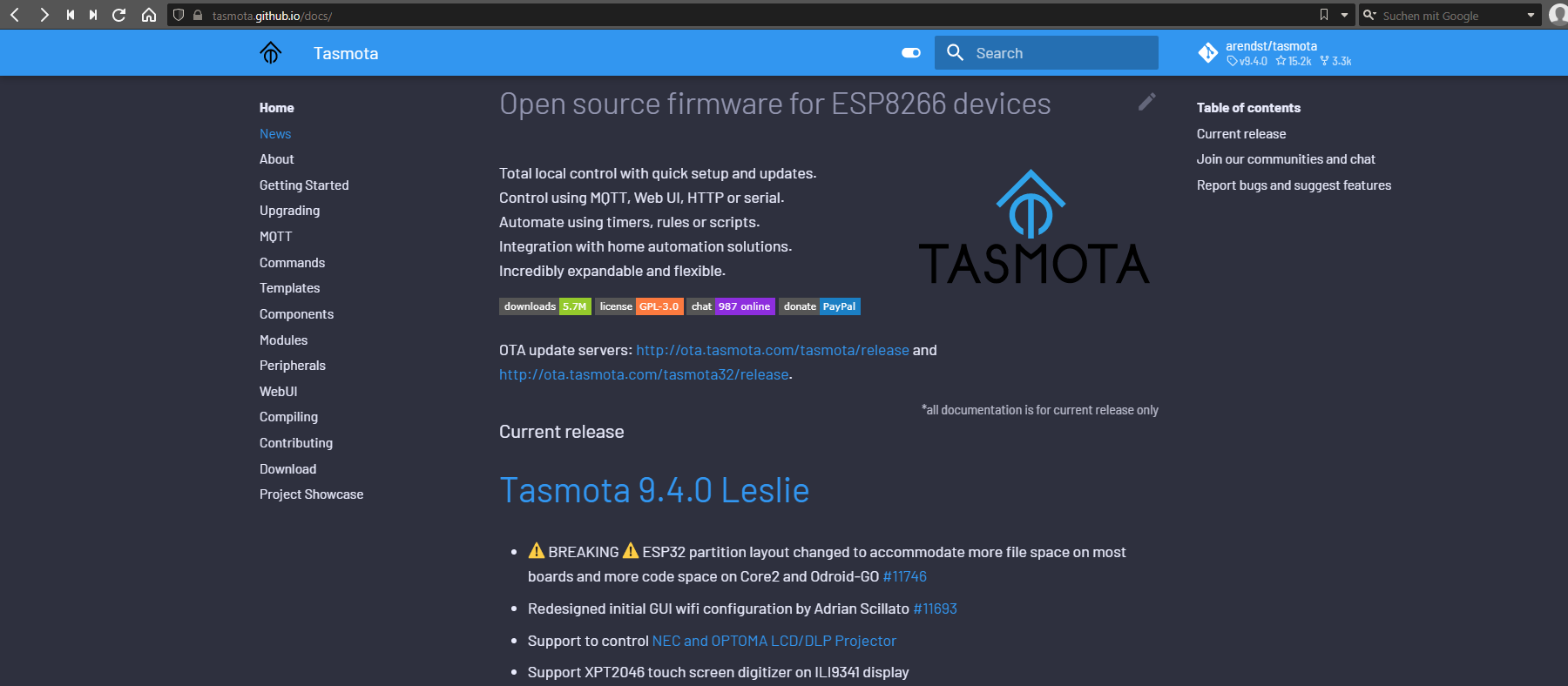Viewport: 1568px width, 686px height.
Task: Open issue link #11693
Action: point(936,609)
